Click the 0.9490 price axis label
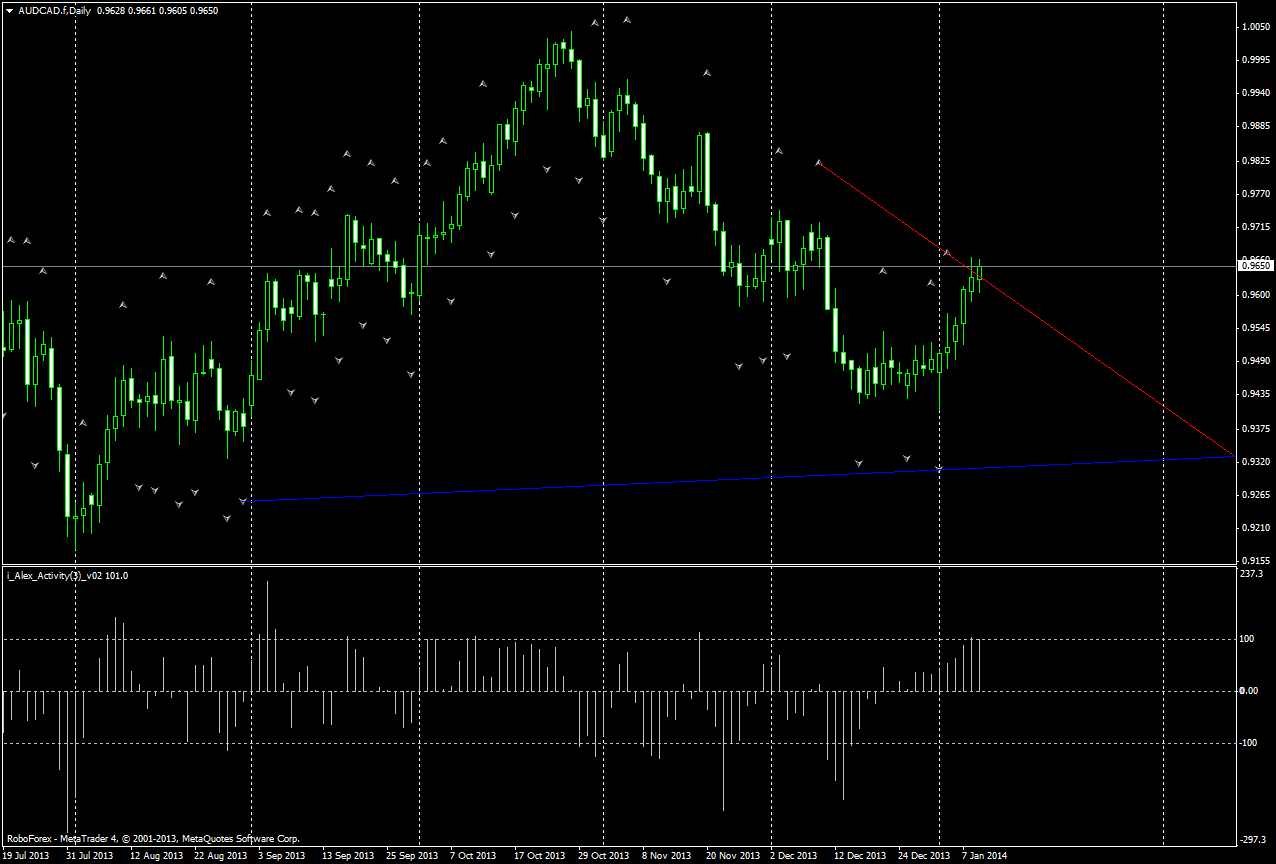1276x864 pixels. tap(1255, 361)
